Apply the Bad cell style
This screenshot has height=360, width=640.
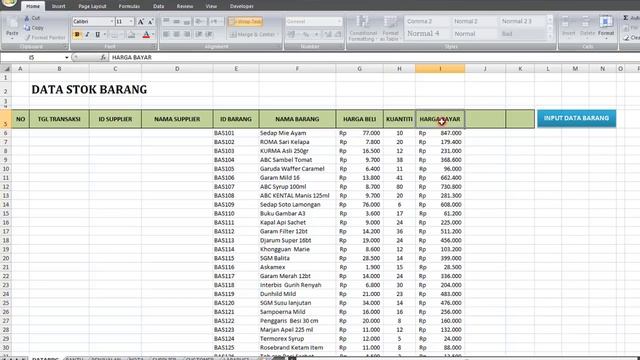[522, 34]
